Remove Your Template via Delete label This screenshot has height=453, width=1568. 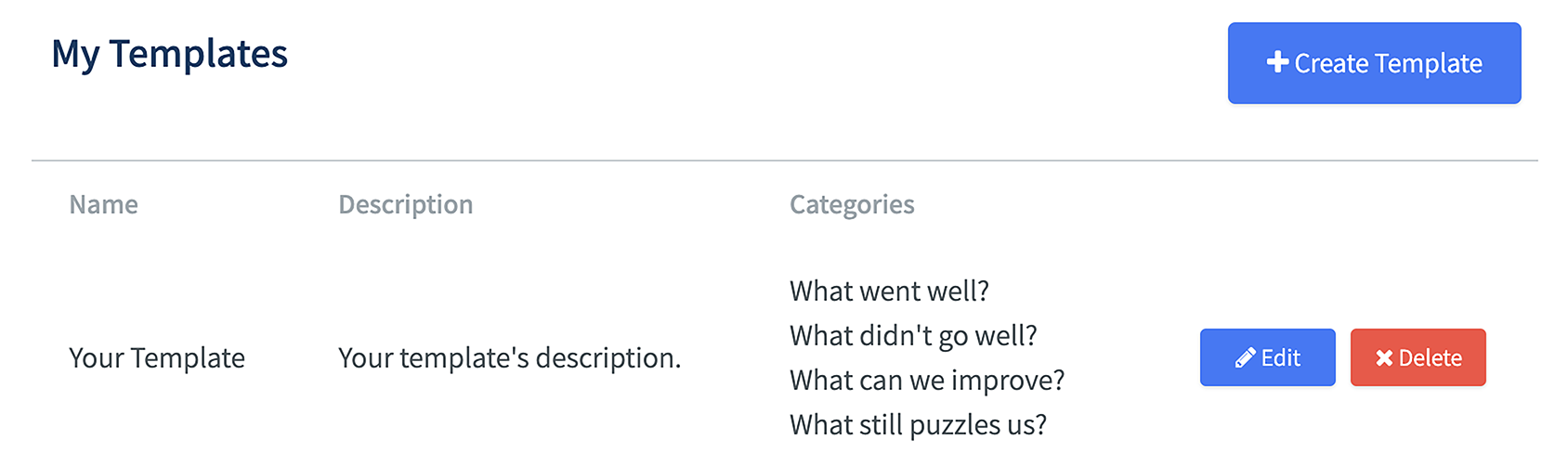point(1431,358)
